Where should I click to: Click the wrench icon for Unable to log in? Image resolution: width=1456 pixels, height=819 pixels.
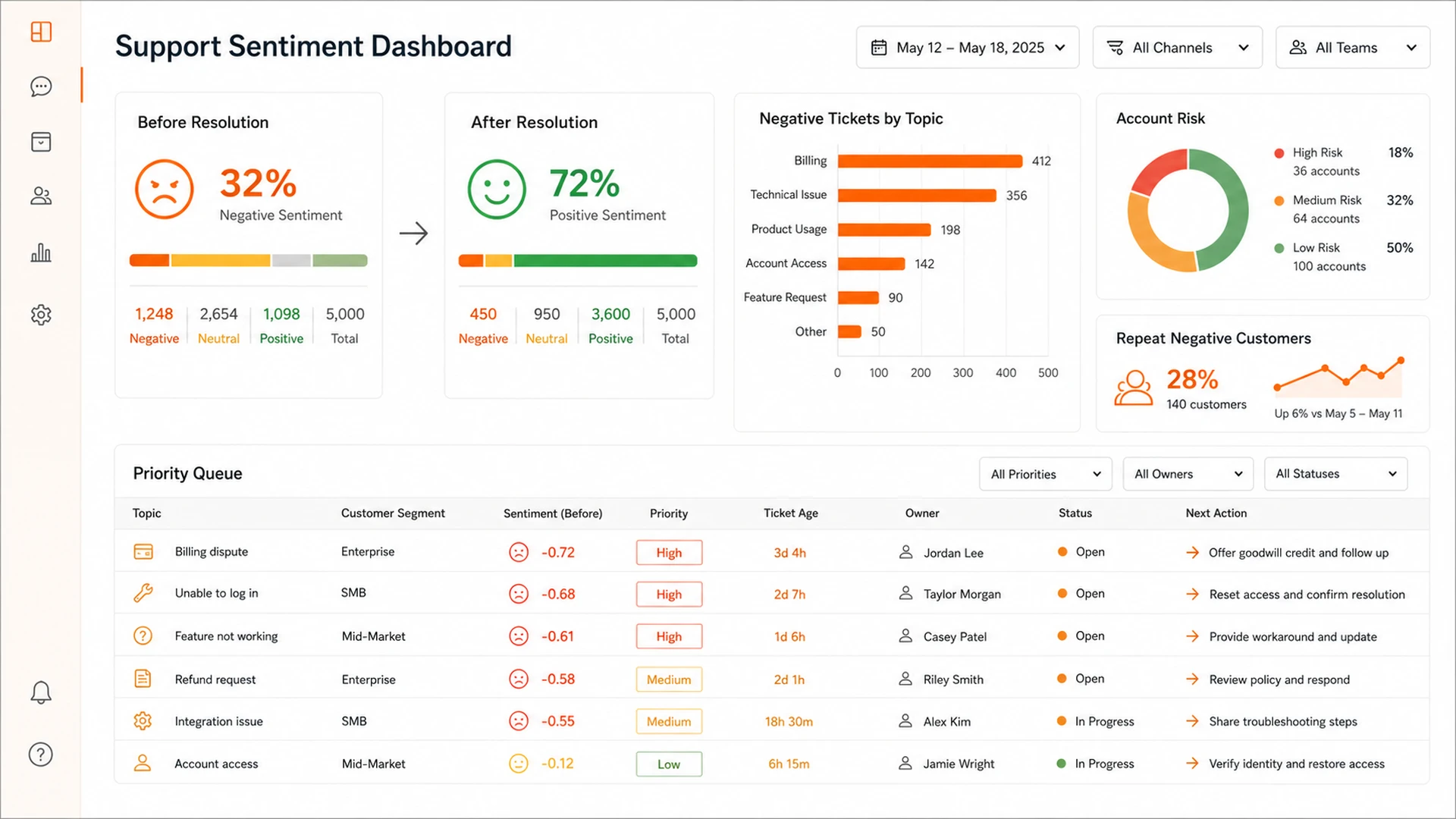pyautogui.click(x=143, y=593)
